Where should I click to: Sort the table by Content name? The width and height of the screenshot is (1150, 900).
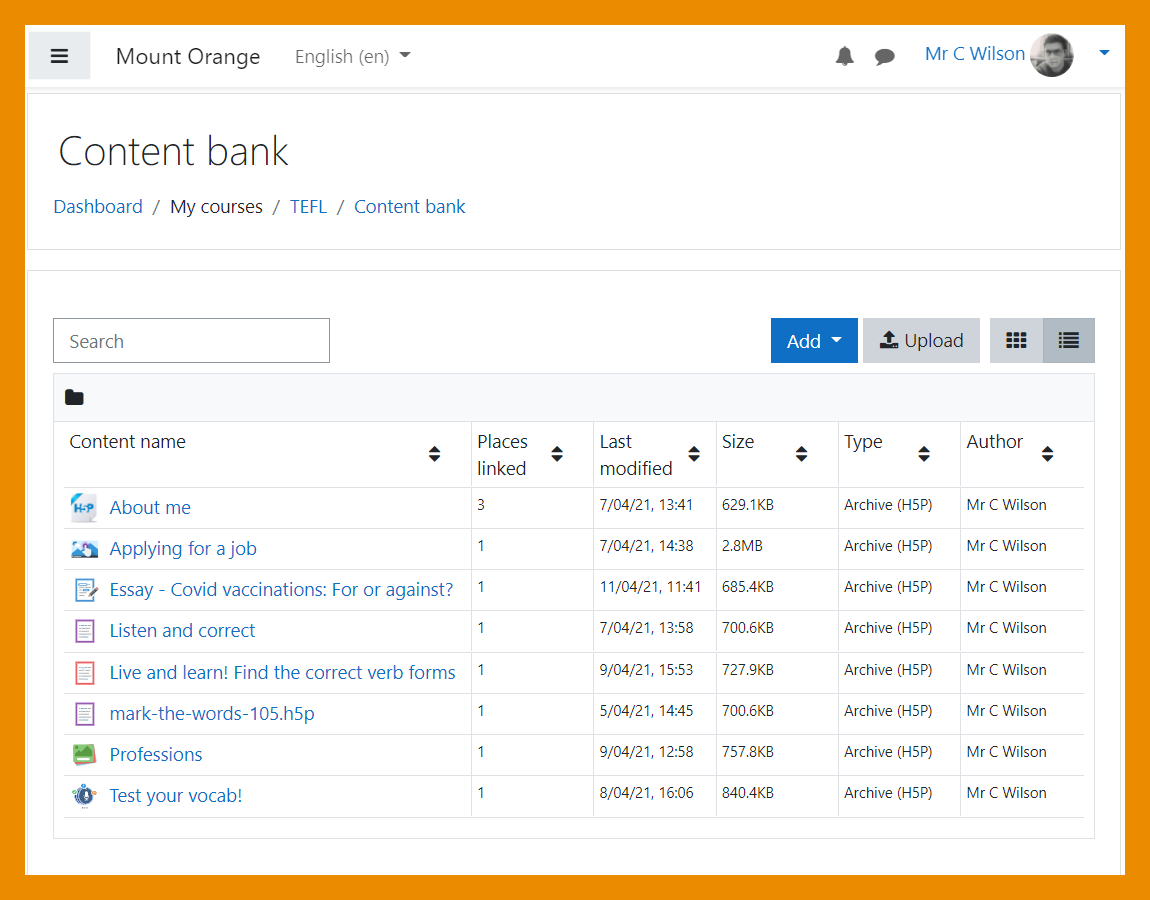tap(434, 454)
